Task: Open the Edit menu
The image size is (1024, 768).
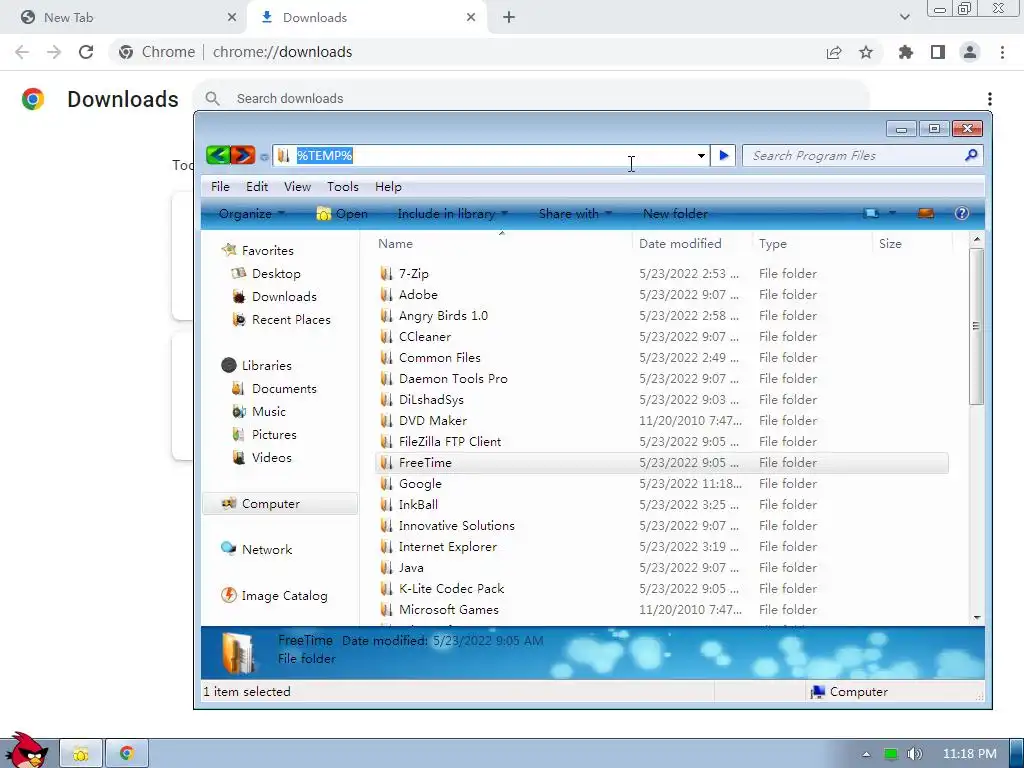Action: (x=257, y=187)
